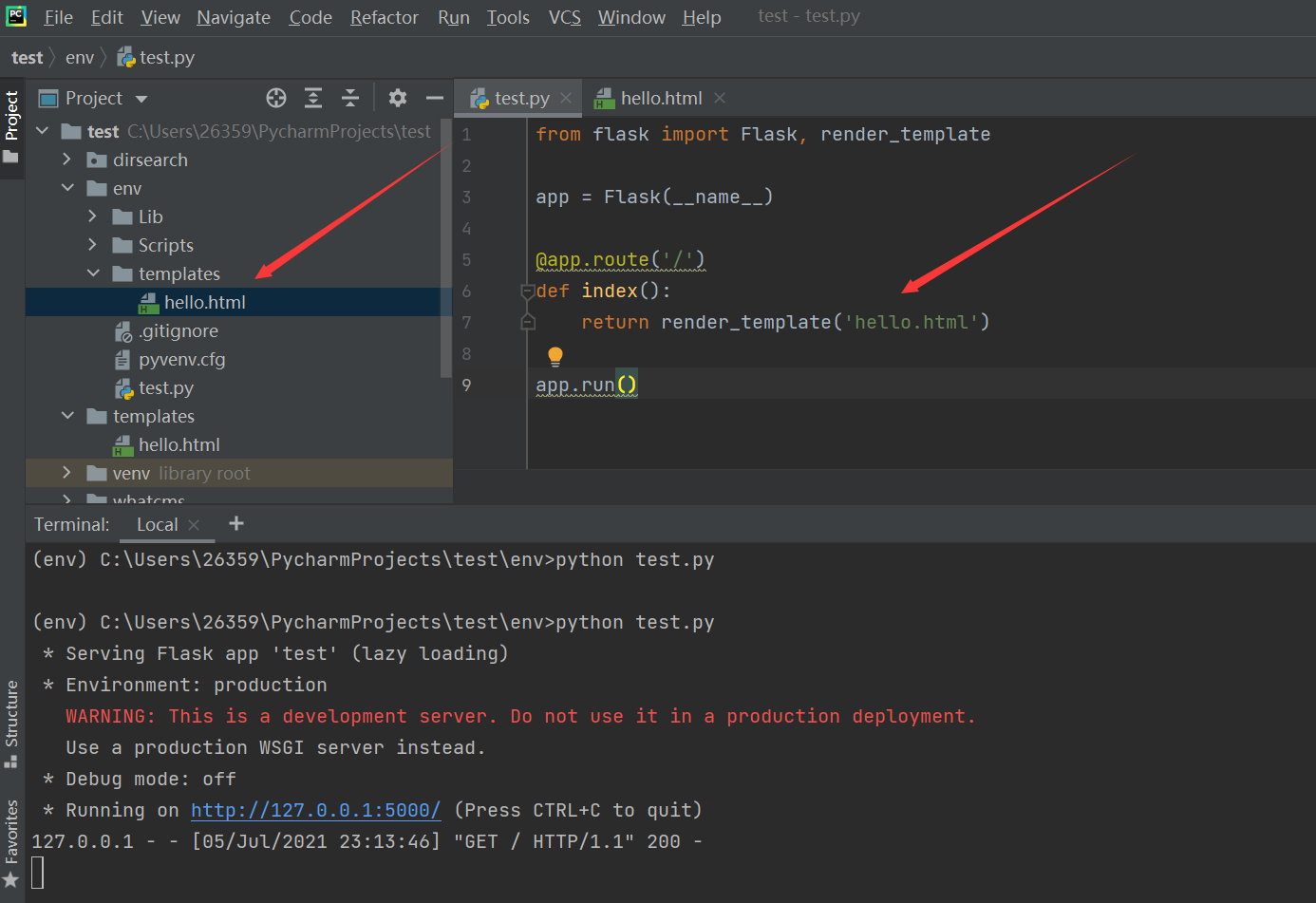The width and height of the screenshot is (1316, 903).
Task: Click the Expand All icon in Project toolbar
Action: pyautogui.click(x=313, y=98)
